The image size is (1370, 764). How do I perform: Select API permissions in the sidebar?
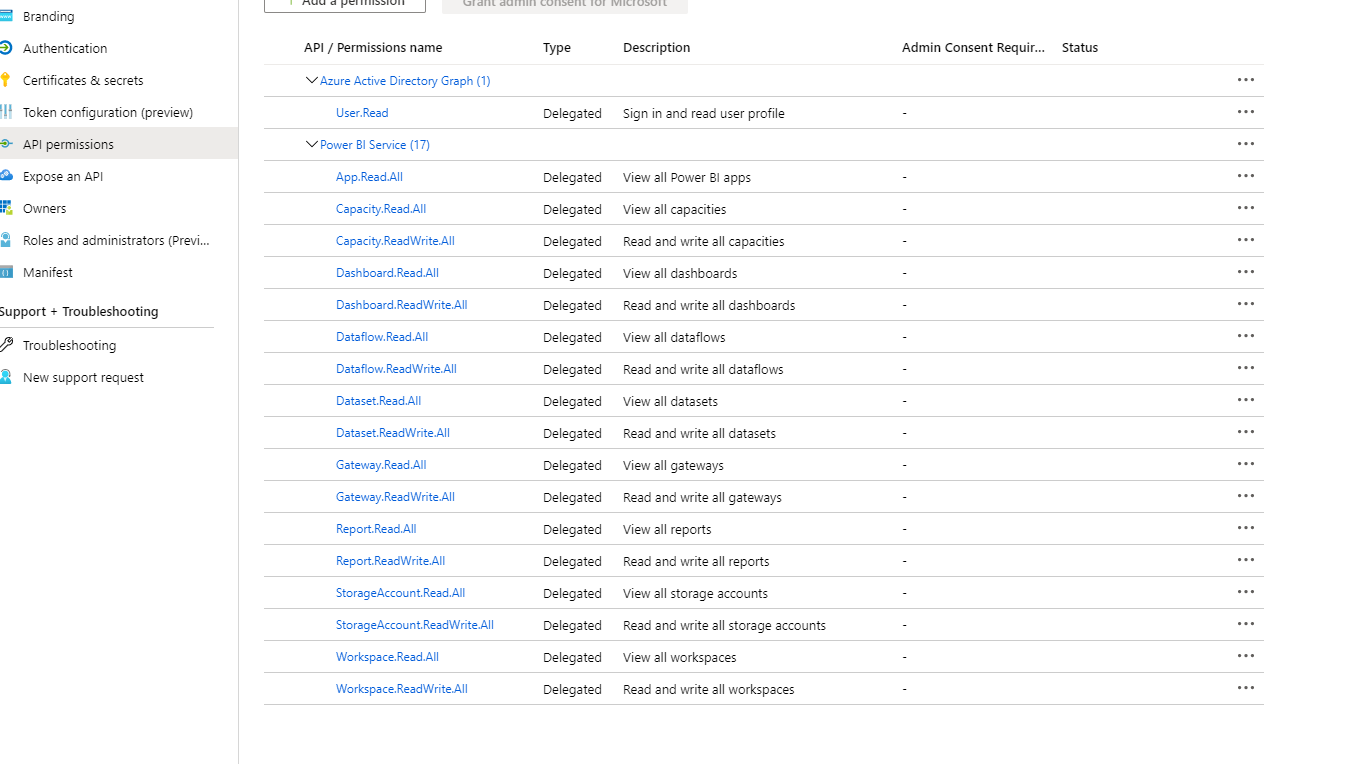tap(68, 144)
